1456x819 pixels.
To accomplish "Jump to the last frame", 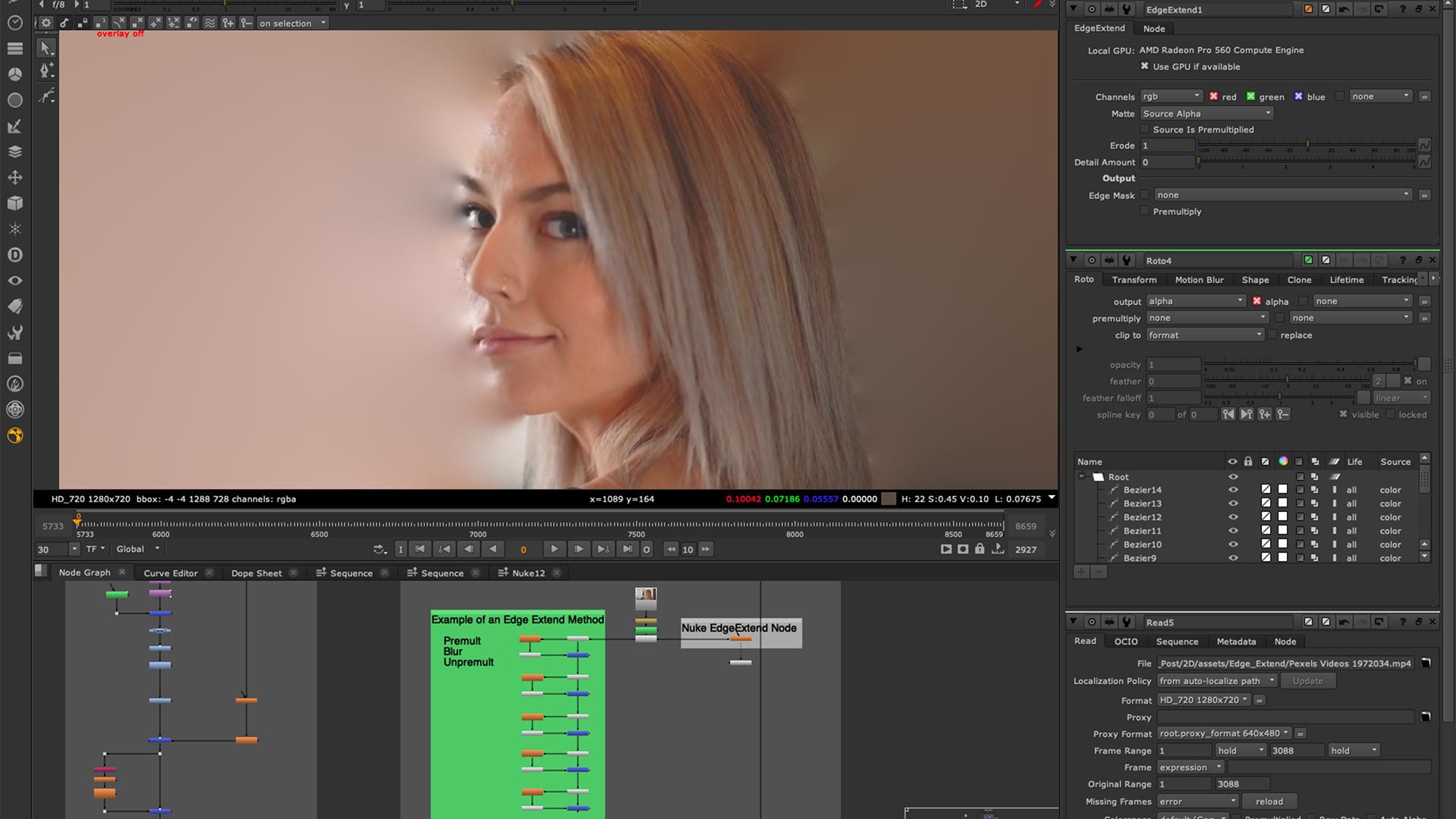I will pos(627,549).
